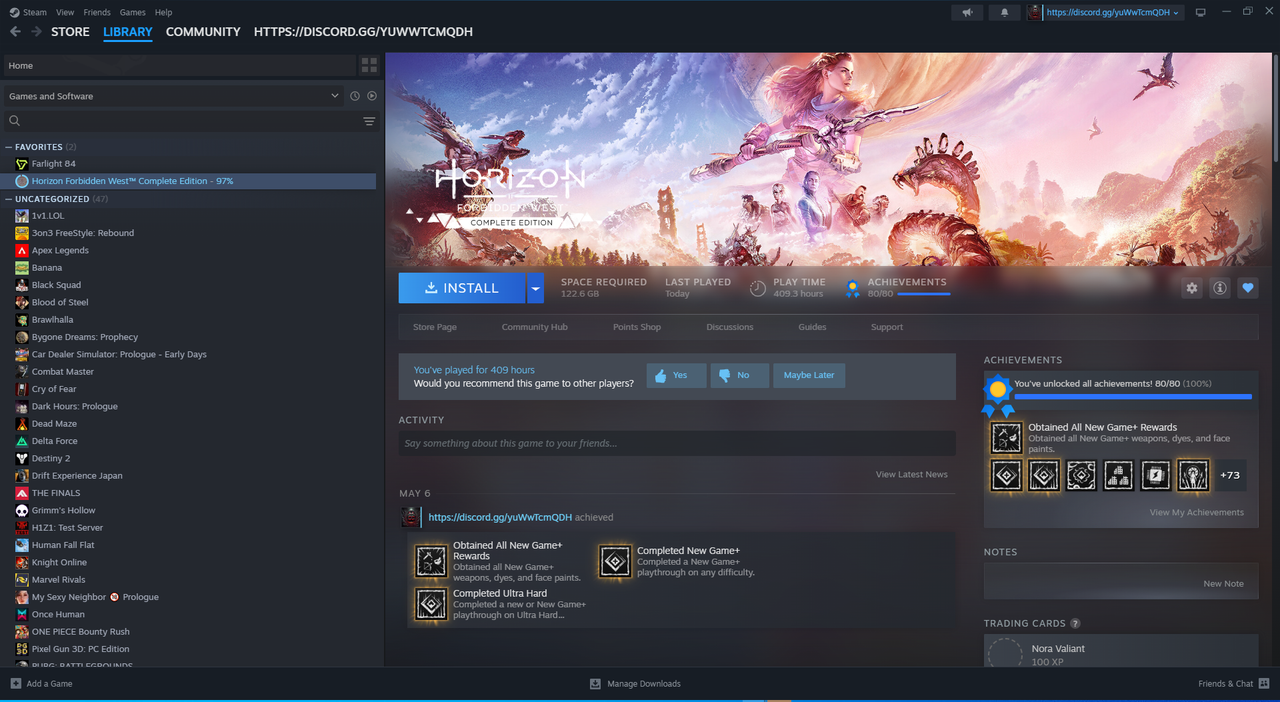Open Friends & Chat icon
1280x702 pixels.
click(x=1264, y=684)
